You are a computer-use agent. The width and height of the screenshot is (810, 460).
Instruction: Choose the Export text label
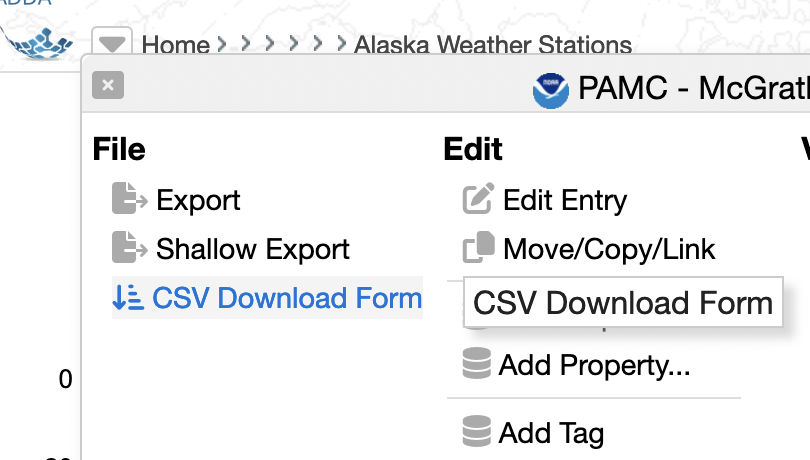tap(198, 200)
